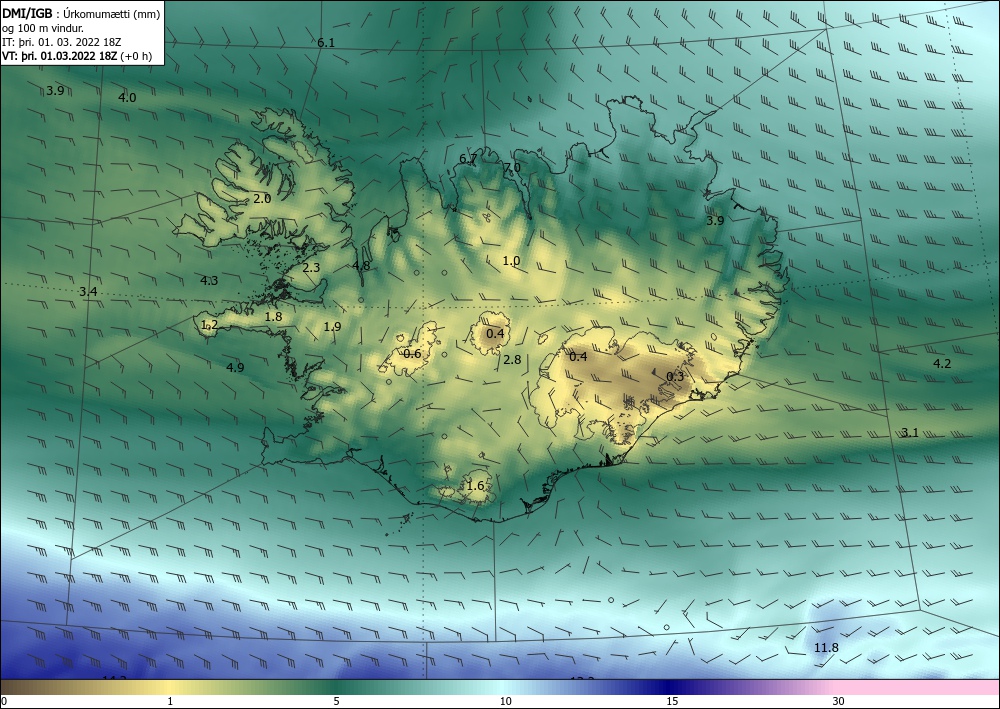The image size is (1000, 709).
Task: Select the 7.0 value on the north coast
Action: coord(511,168)
